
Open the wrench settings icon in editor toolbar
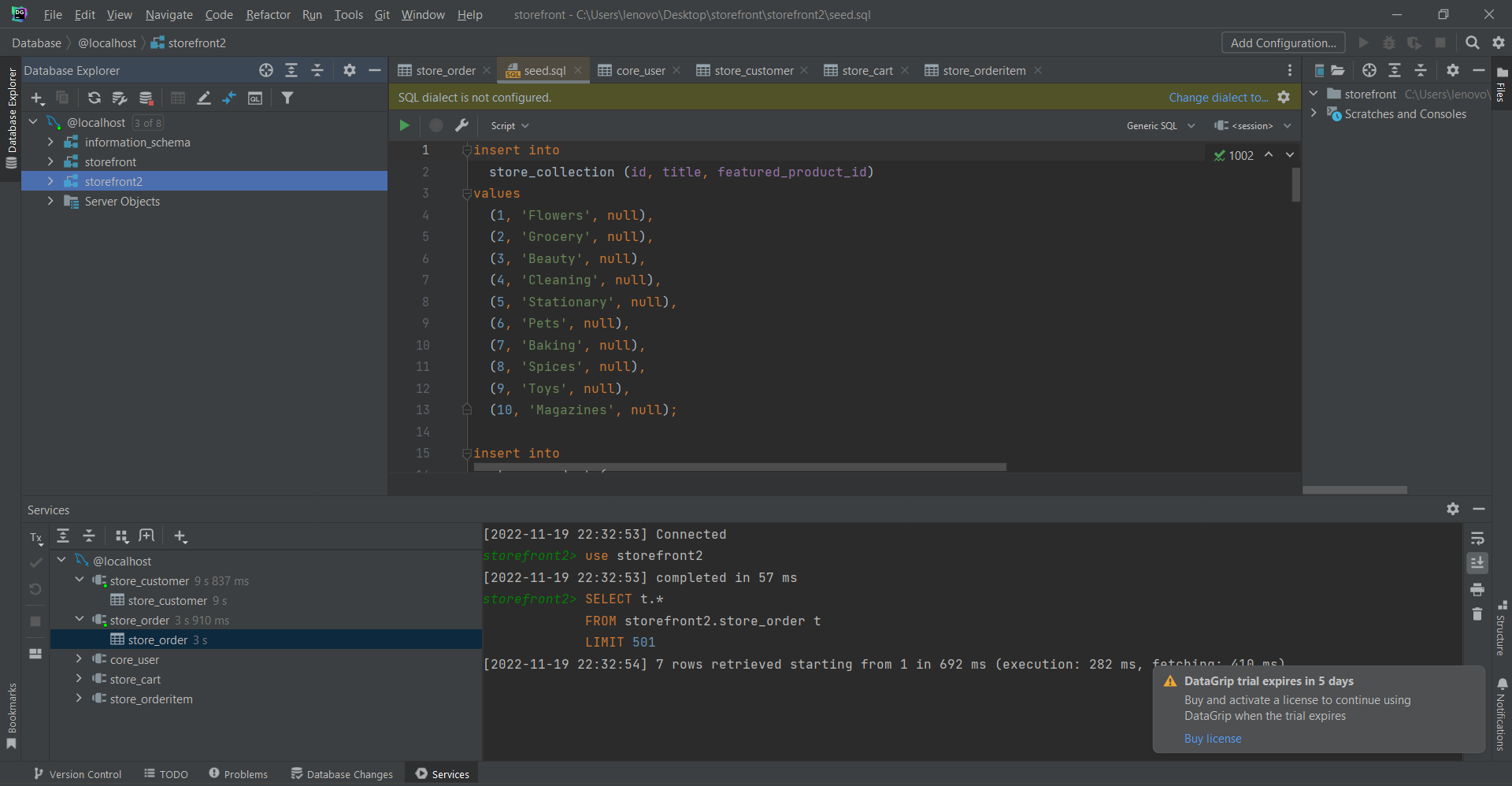point(462,125)
